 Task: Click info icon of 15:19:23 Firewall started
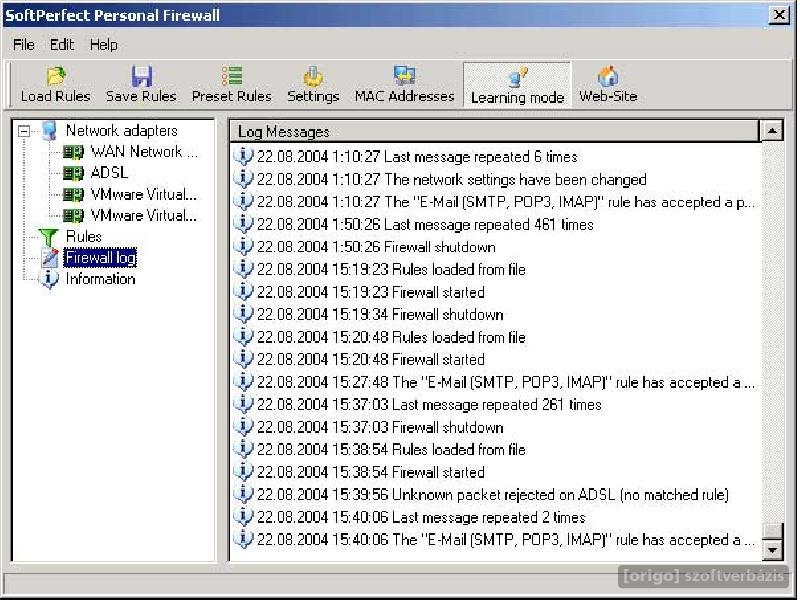243,291
